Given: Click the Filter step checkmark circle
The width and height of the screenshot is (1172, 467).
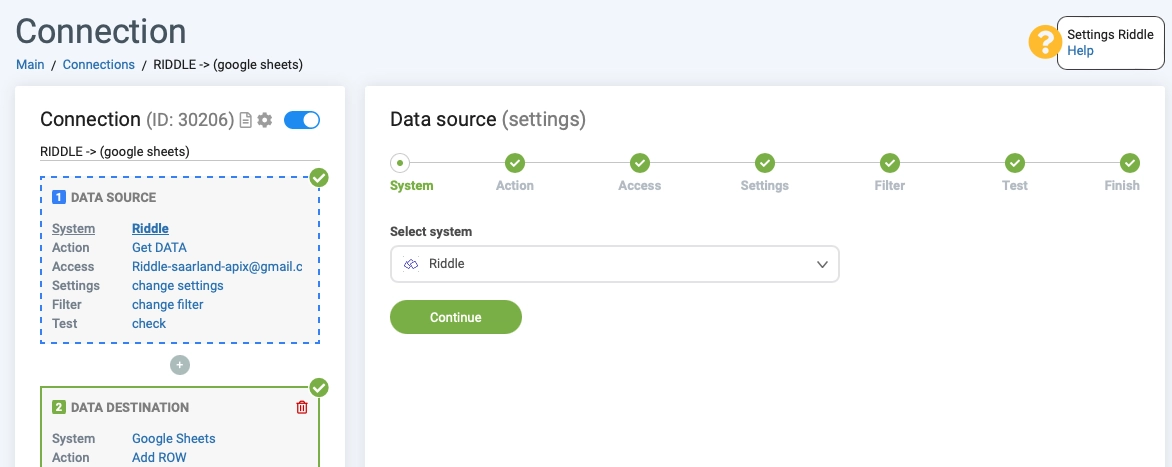Looking at the screenshot, I should pyautogui.click(x=889, y=162).
